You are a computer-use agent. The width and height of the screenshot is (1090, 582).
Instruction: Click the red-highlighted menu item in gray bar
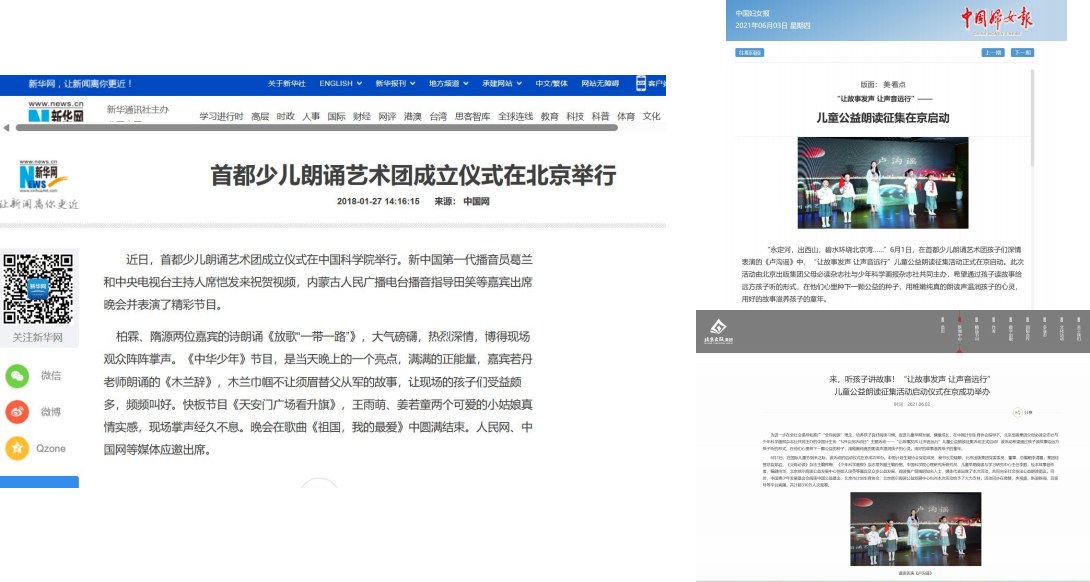[959, 331]
